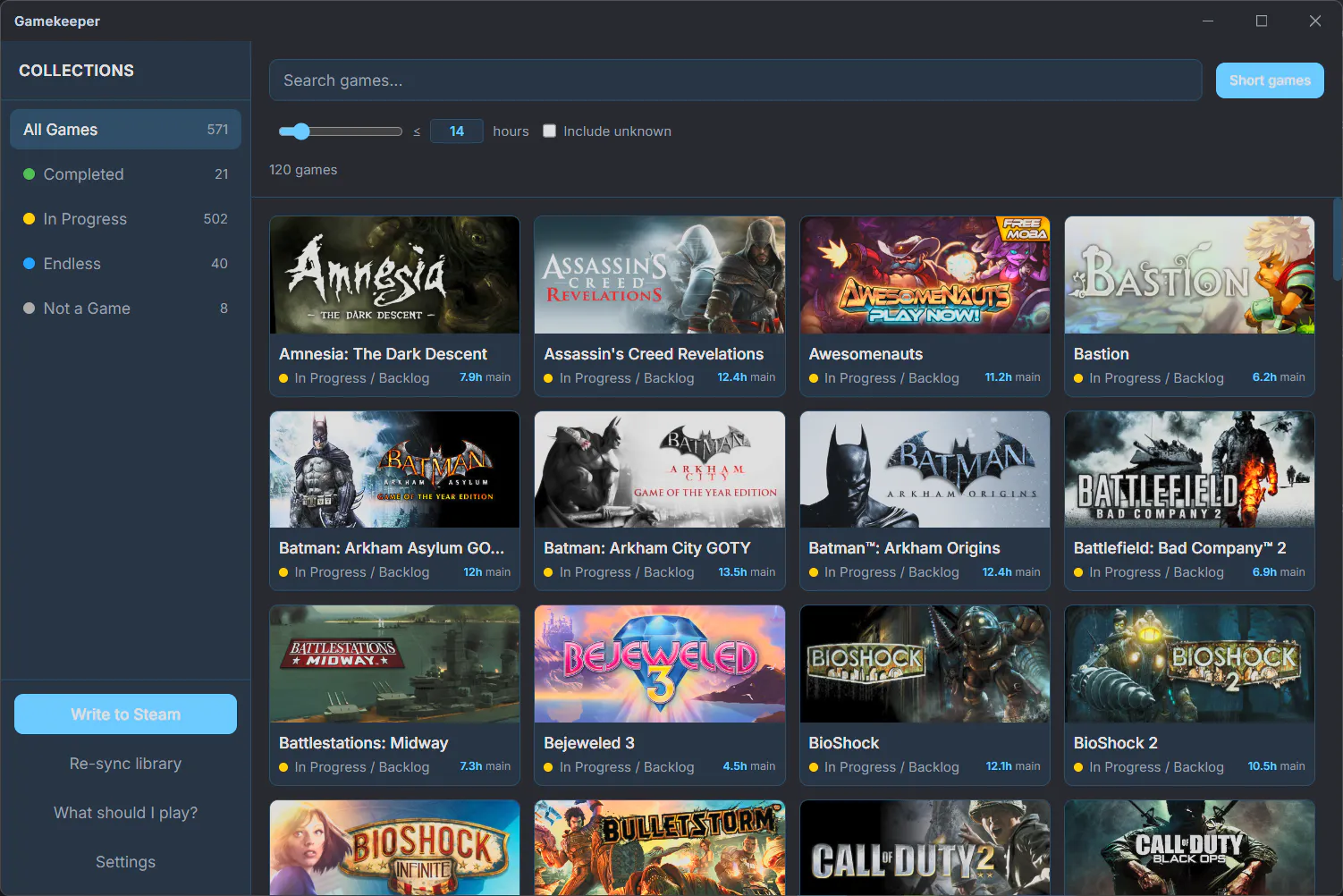Click the Battlefield: Bad Company™ 2 title

tap(1179, 548)
